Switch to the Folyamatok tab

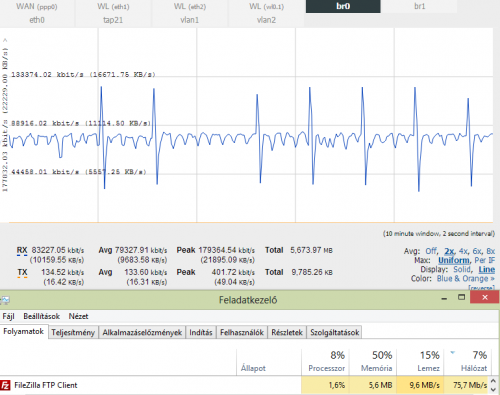pyautogui.click(x=24, y=331)
